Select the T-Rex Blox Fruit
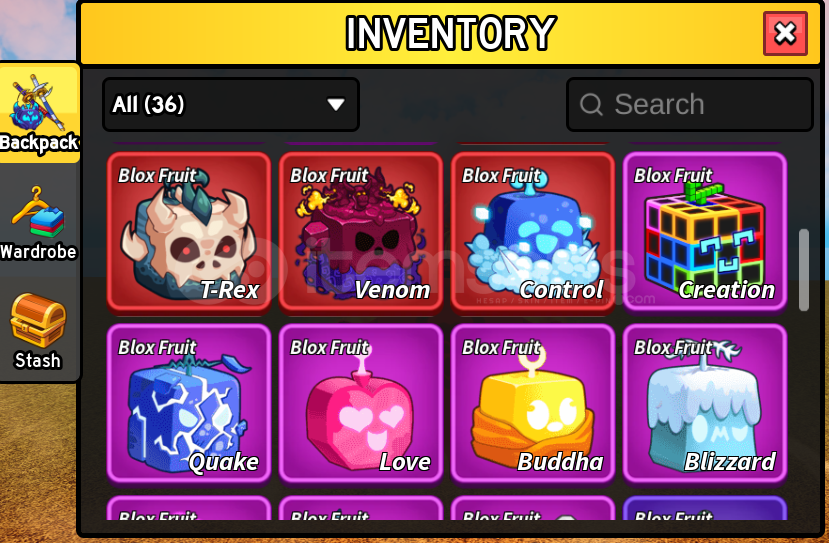 tap(189, 232)
